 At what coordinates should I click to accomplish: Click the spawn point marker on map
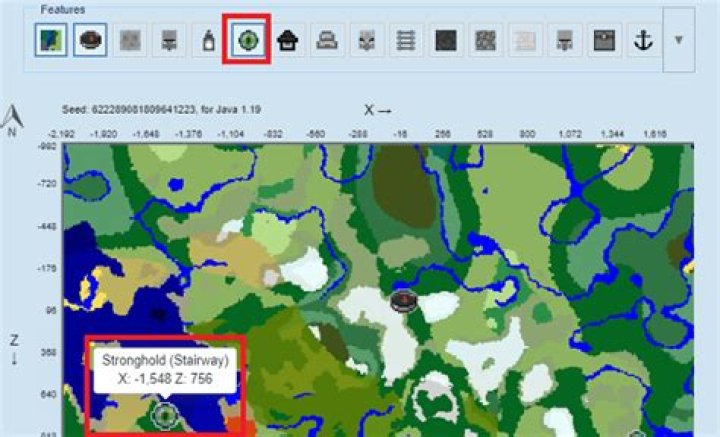click(404, 301)
